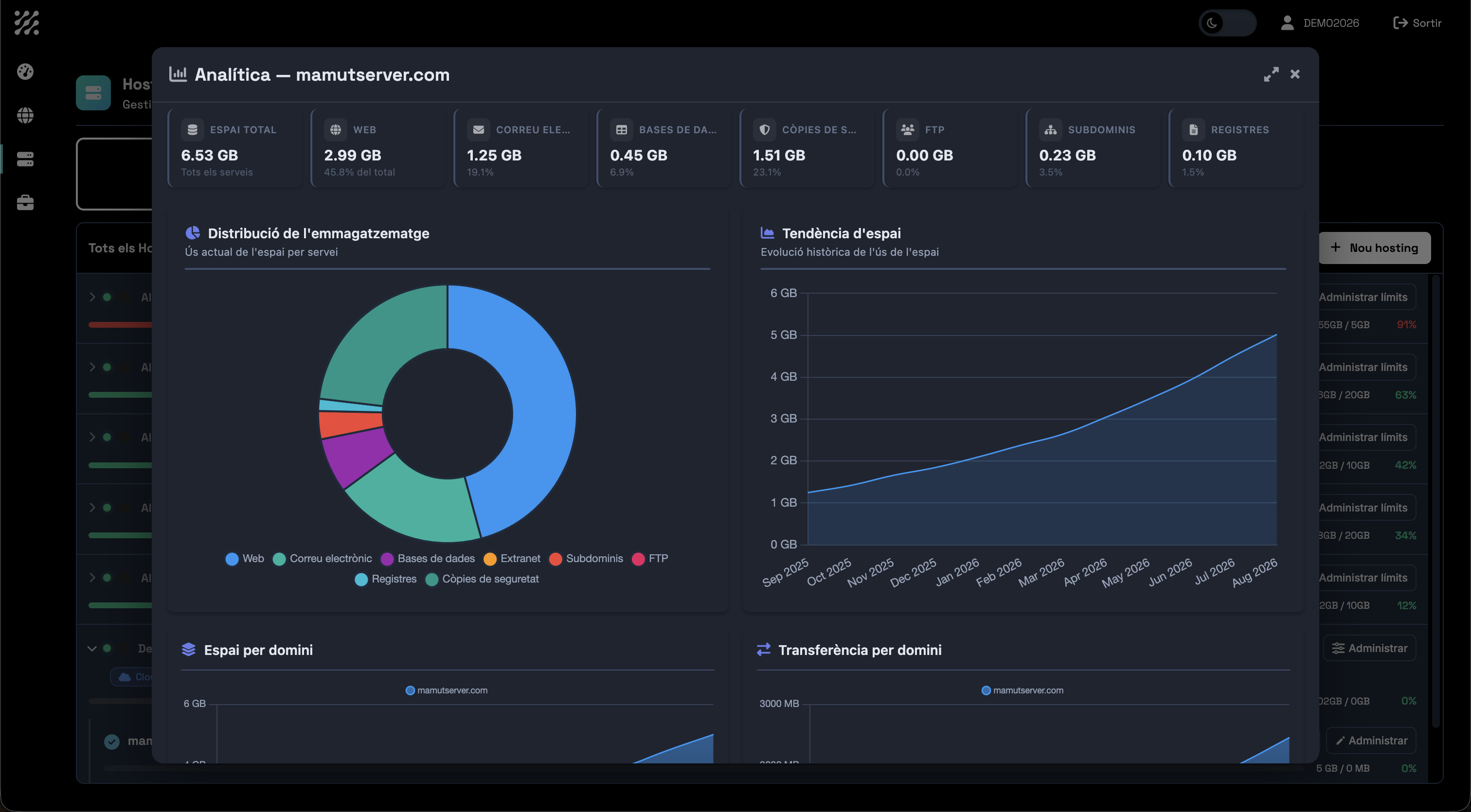Click the Web globe icon card
This screenshot has width=1471, height=812.
(336, 129)
